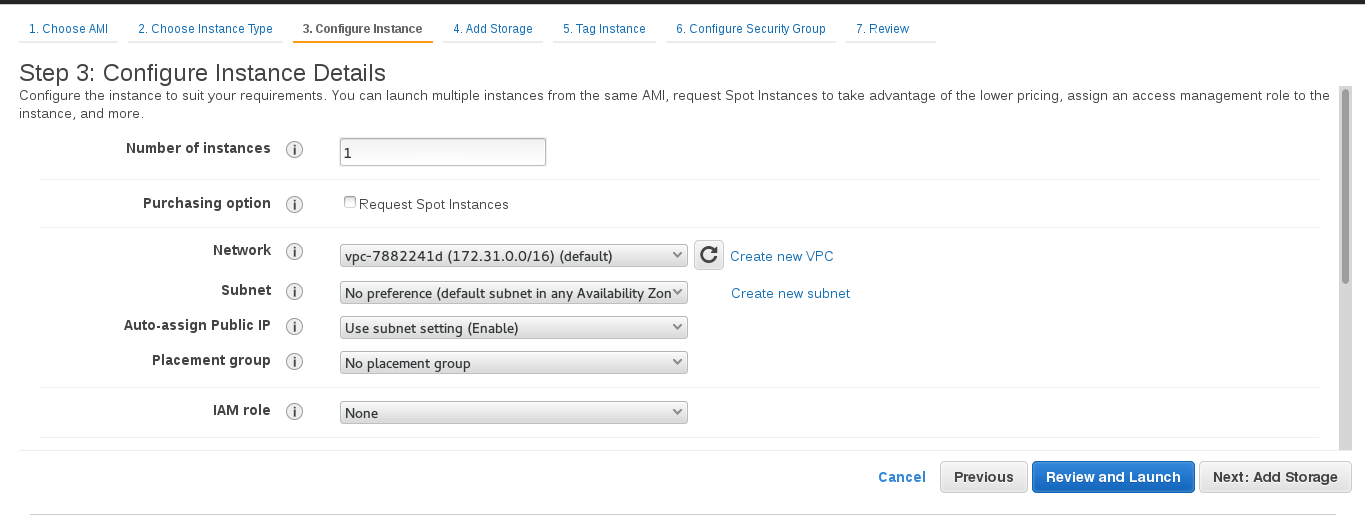The image size is (1365, 522).
Task: Expand the Subnet preference dropdown
Action: click(514, 293)
